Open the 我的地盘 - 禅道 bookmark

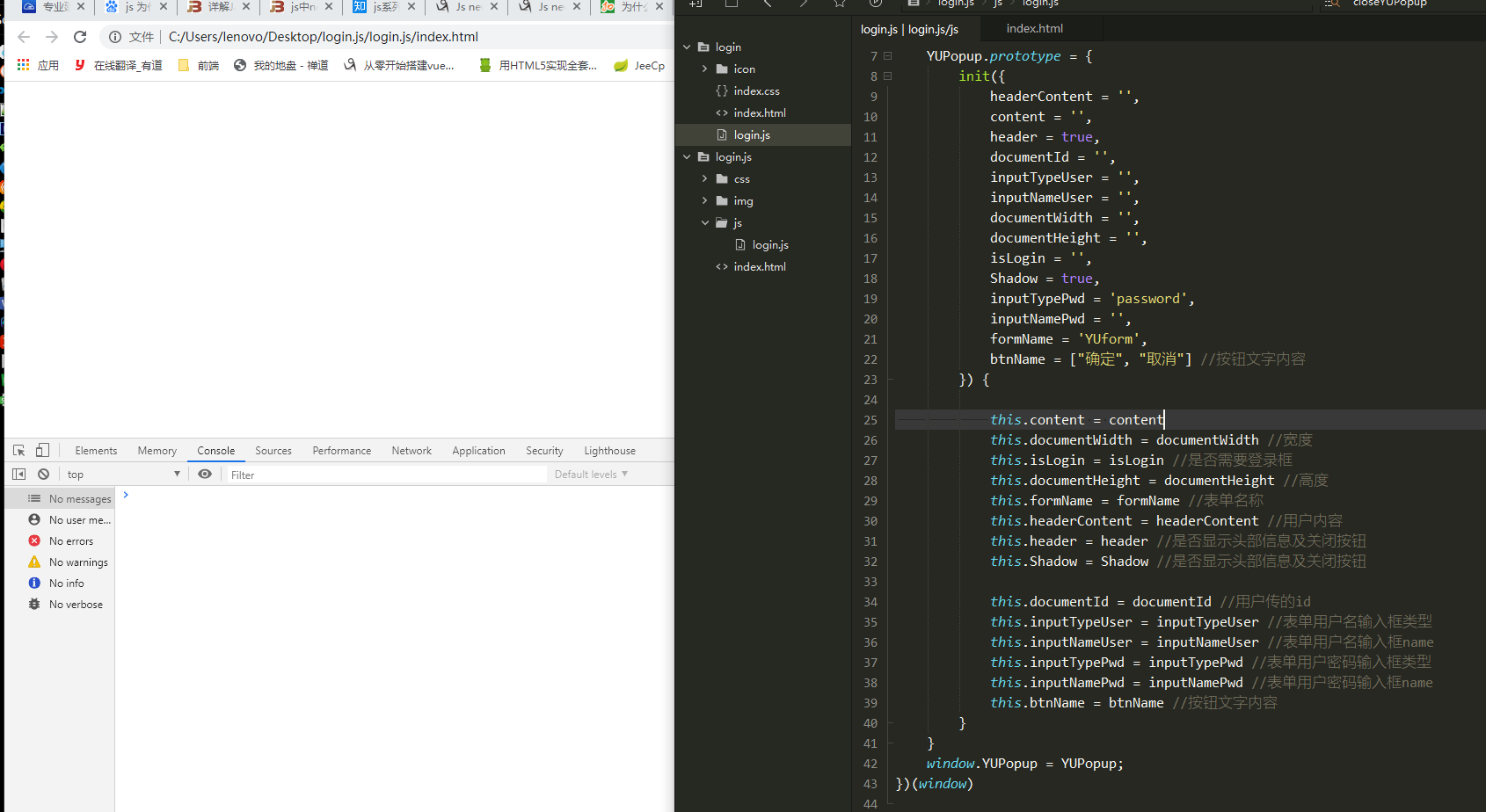[x=281, y=65]
